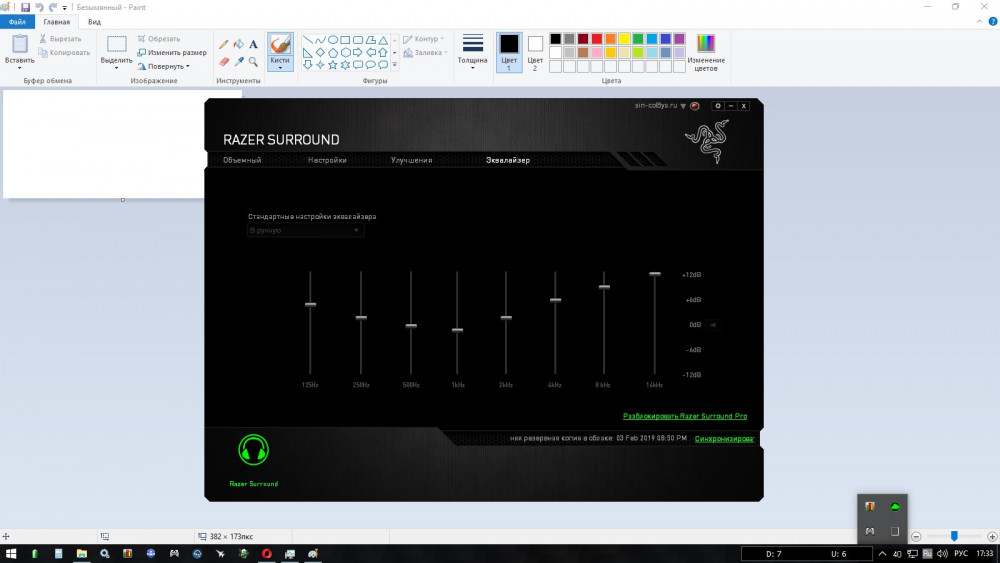Click the Save icon in Paint title bar
Screen dimensions: 1000x563
coord(26,7)
